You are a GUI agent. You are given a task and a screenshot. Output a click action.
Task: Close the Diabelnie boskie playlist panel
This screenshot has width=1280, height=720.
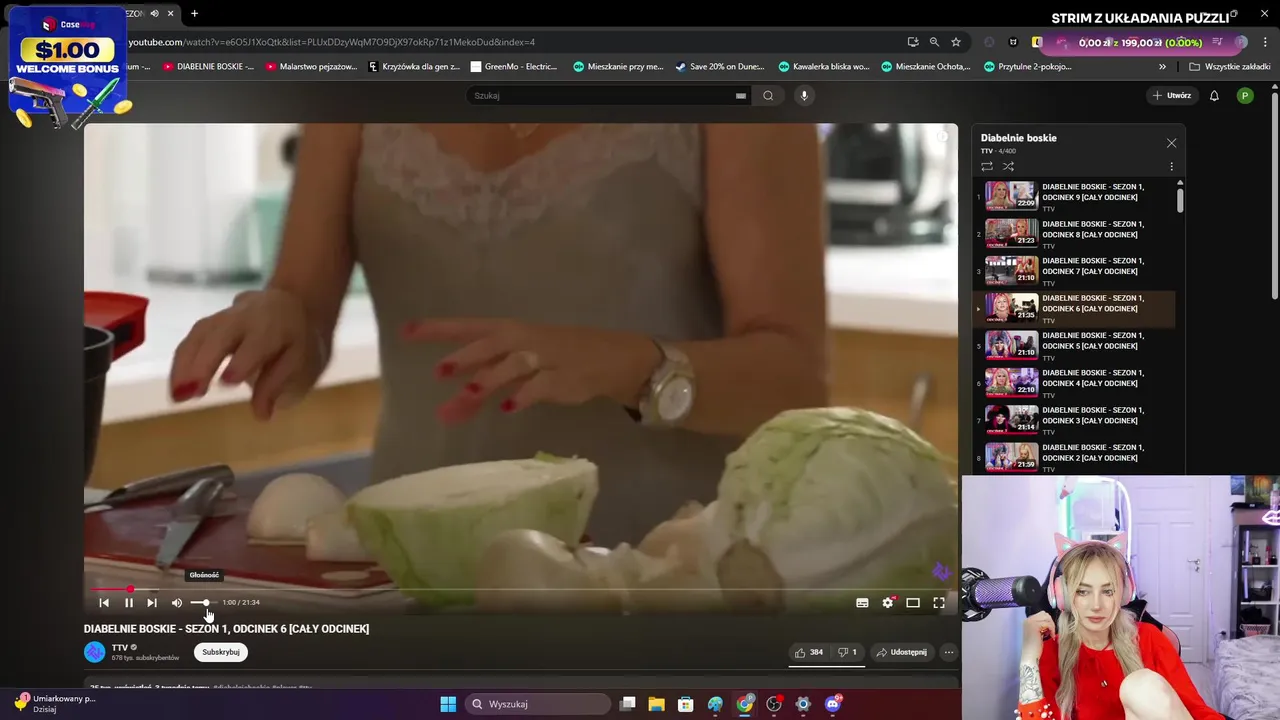(x=1171, y=143)
